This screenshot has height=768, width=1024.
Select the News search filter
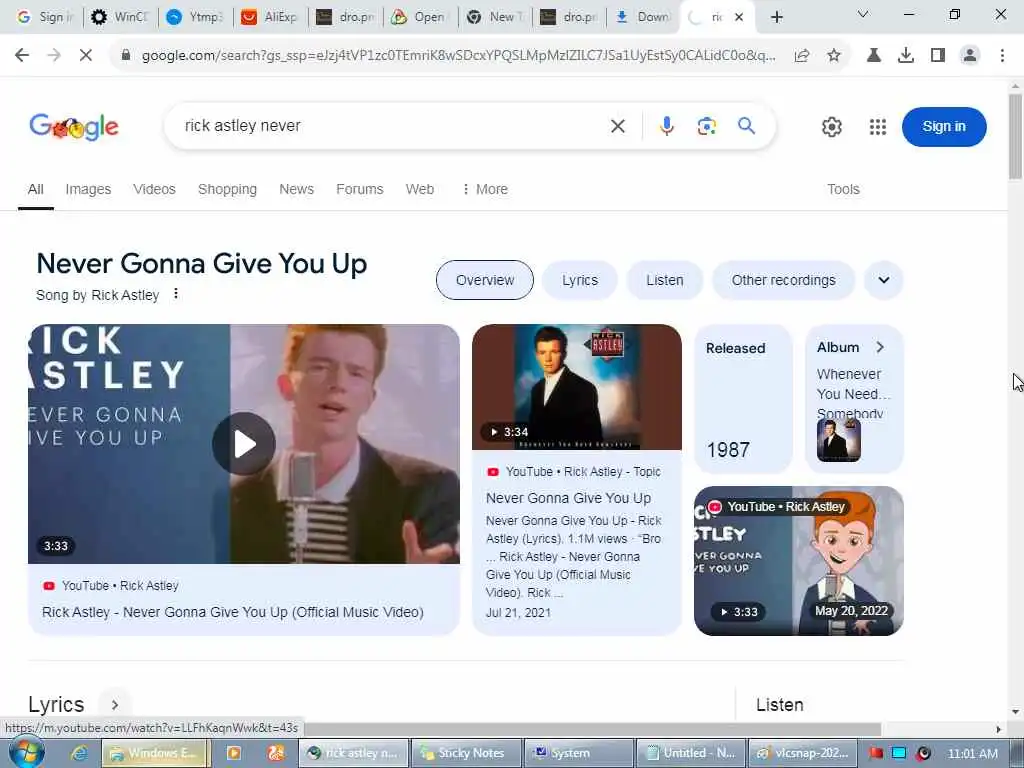click(296, 189)
